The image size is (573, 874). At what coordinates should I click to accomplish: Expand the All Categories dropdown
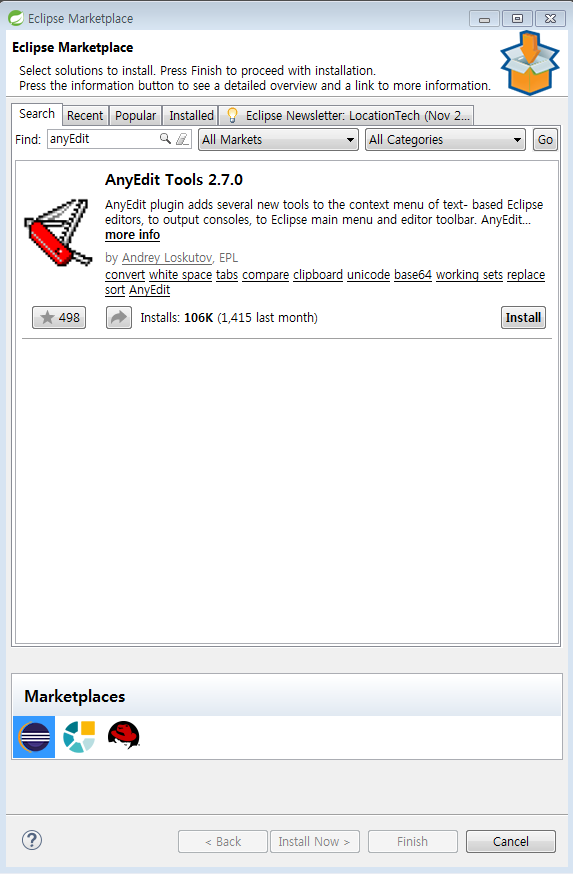445,139
